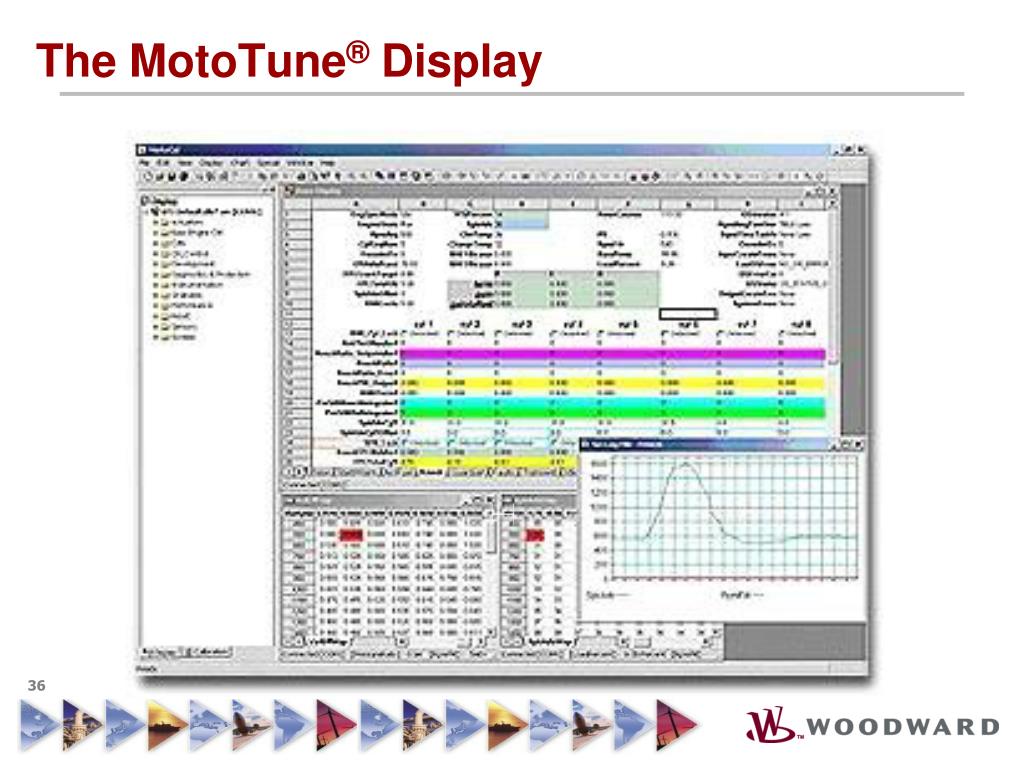The image size is (1024, 768).
Task: Toggle the checkbox directly under the cyl 1 header
Action: [403, 333]
